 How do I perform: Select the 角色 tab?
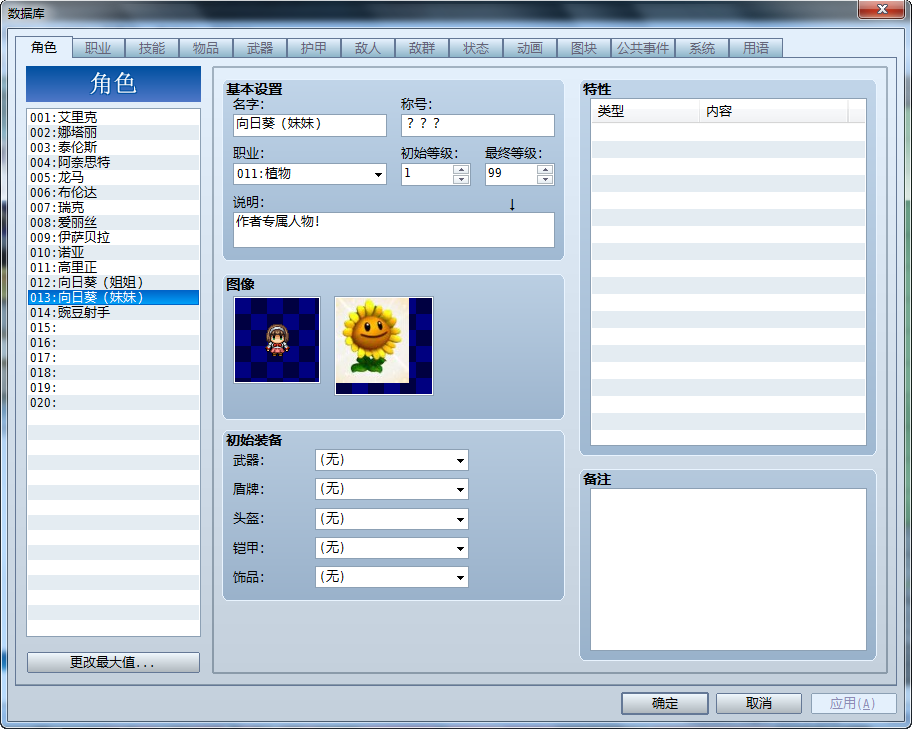coord(44,47)
